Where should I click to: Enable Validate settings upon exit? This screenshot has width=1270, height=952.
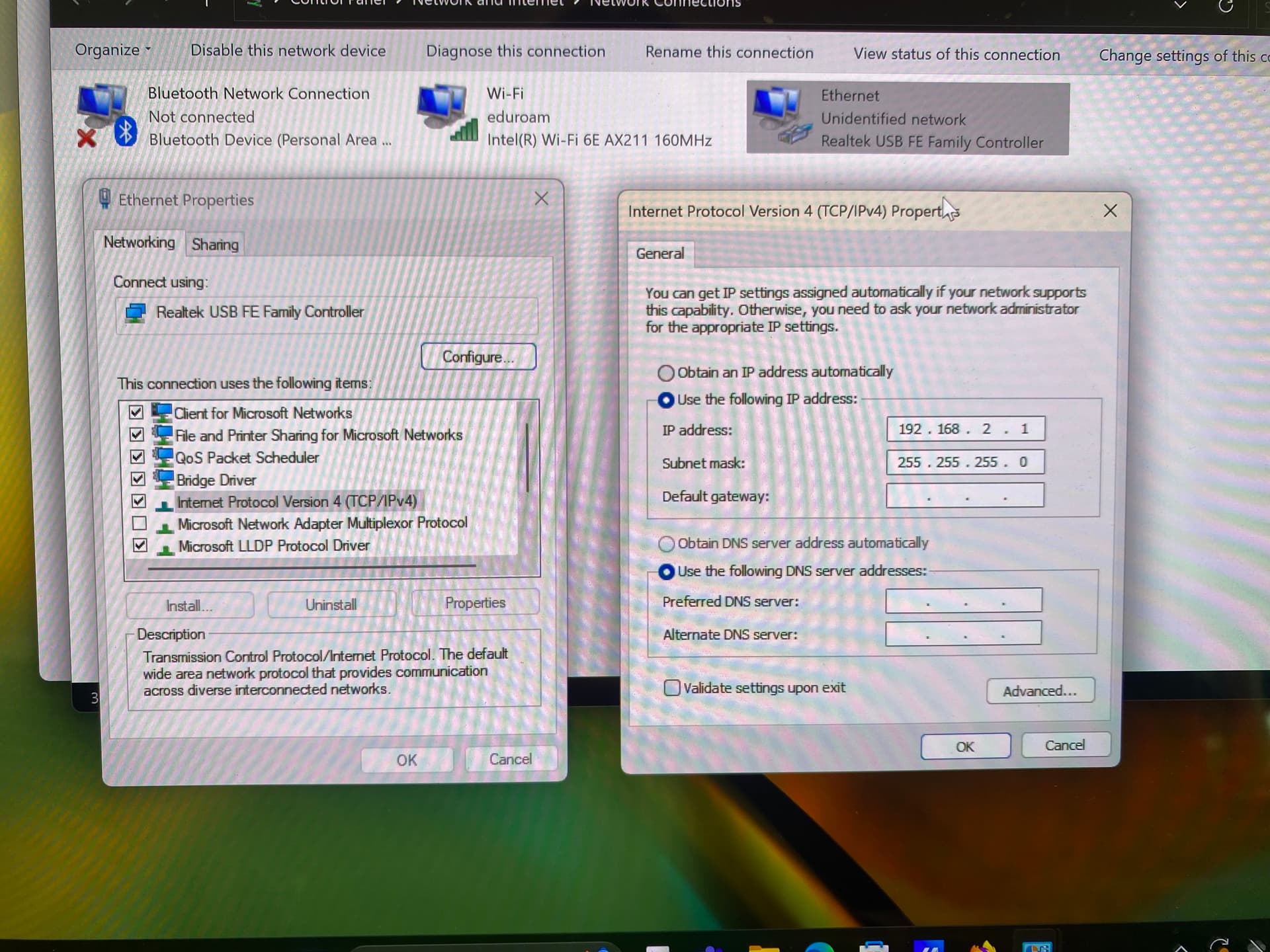point(671,688)
